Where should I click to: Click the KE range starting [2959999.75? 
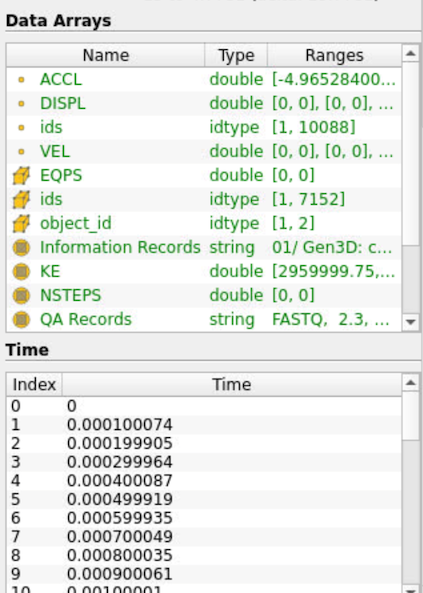click(334, 272)
